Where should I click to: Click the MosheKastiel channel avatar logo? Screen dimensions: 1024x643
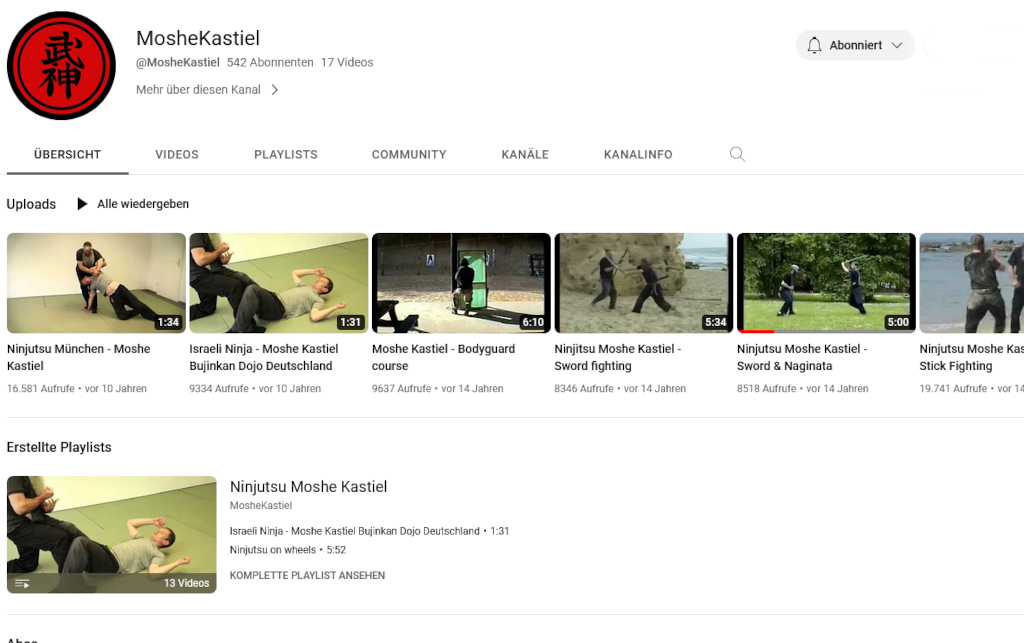pos(61,65)
